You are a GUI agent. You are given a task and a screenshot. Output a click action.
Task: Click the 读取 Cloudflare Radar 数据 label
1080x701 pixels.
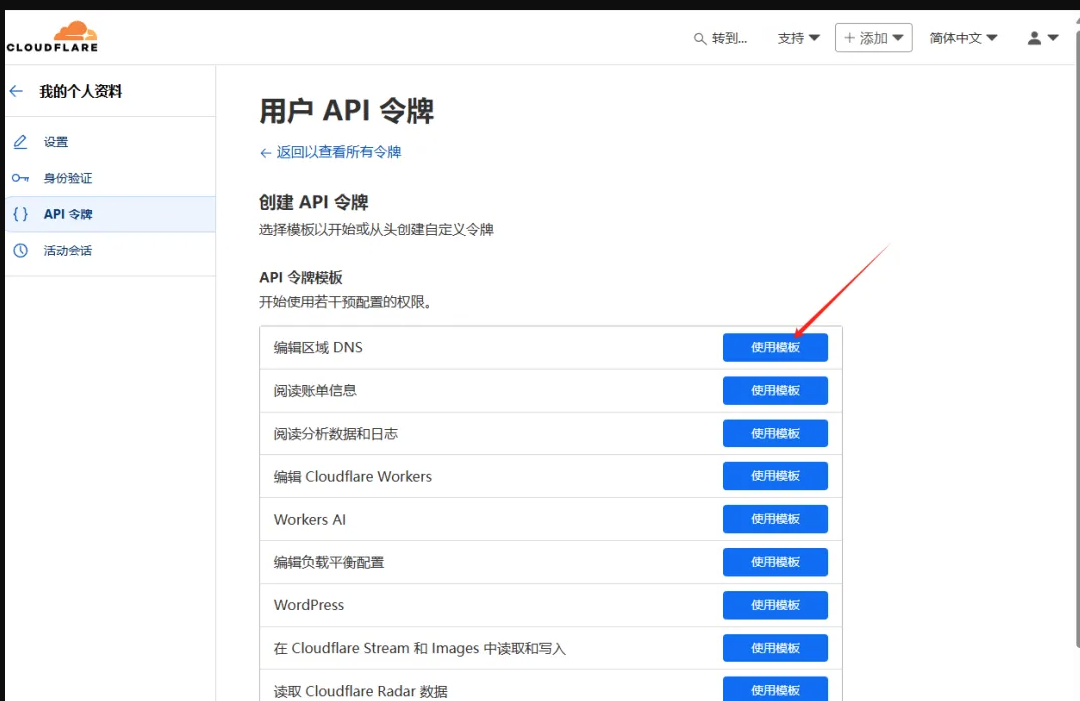(360, 691)
